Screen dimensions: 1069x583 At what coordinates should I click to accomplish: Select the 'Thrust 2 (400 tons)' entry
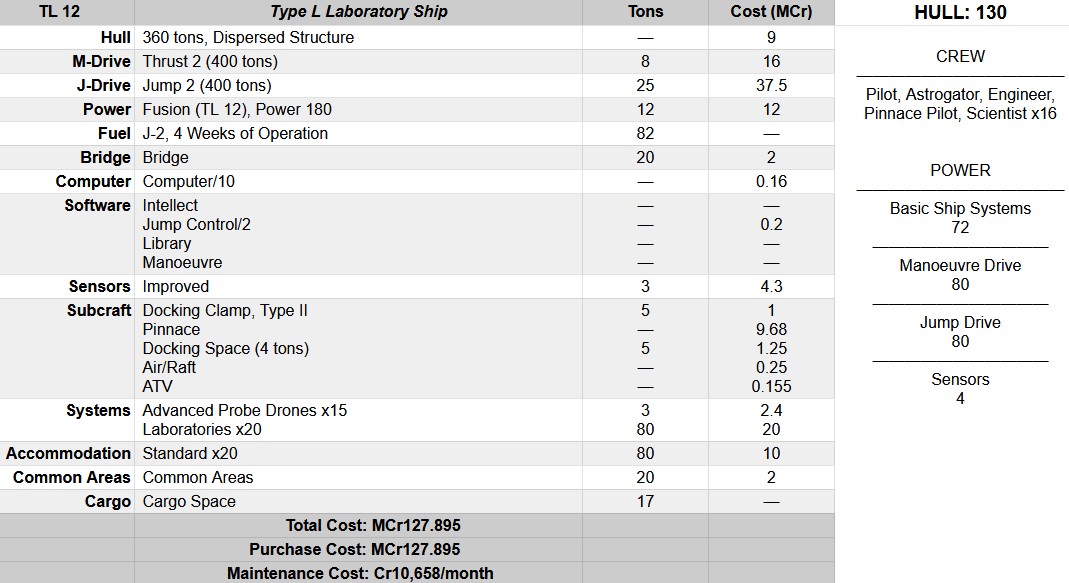(210, 61)
